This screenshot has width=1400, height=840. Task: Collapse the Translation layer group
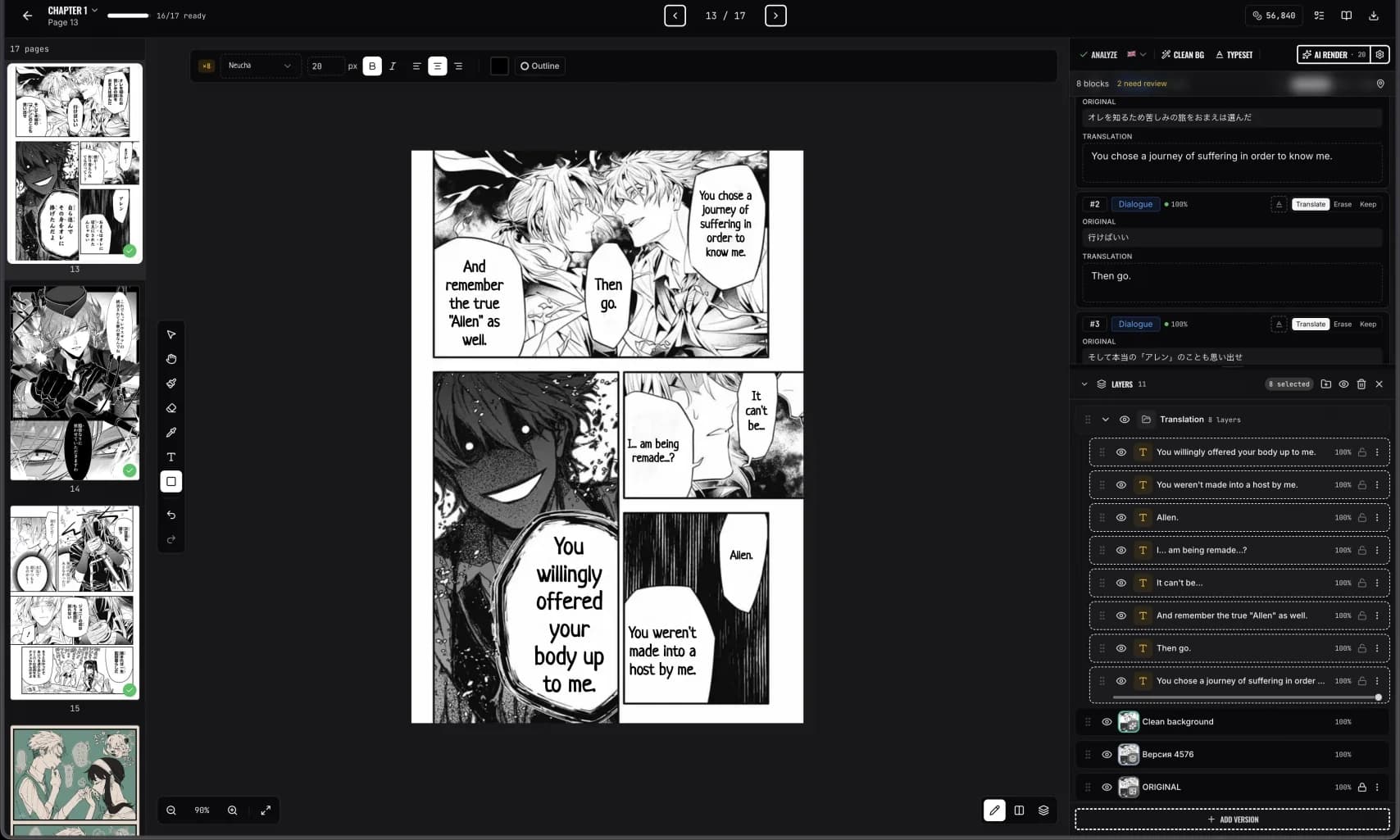pos(1105,420)
